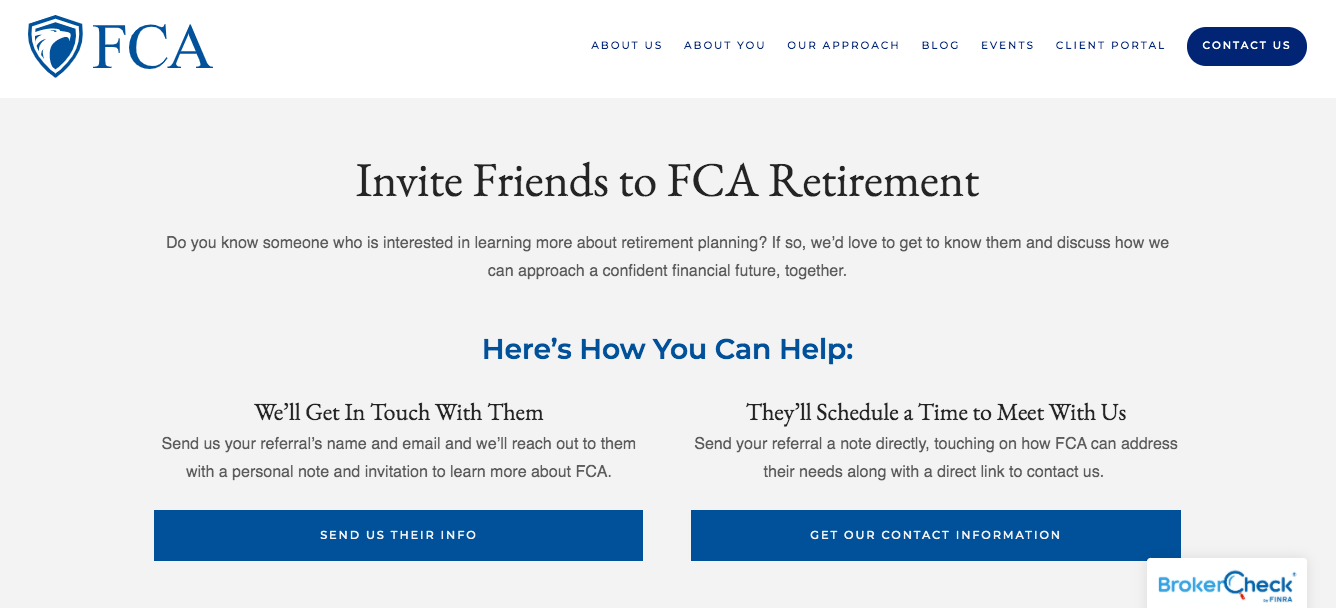This screenshot has width=1336, height=608.
Task: Open the About Us menu item
Action: tap(627, 45)
